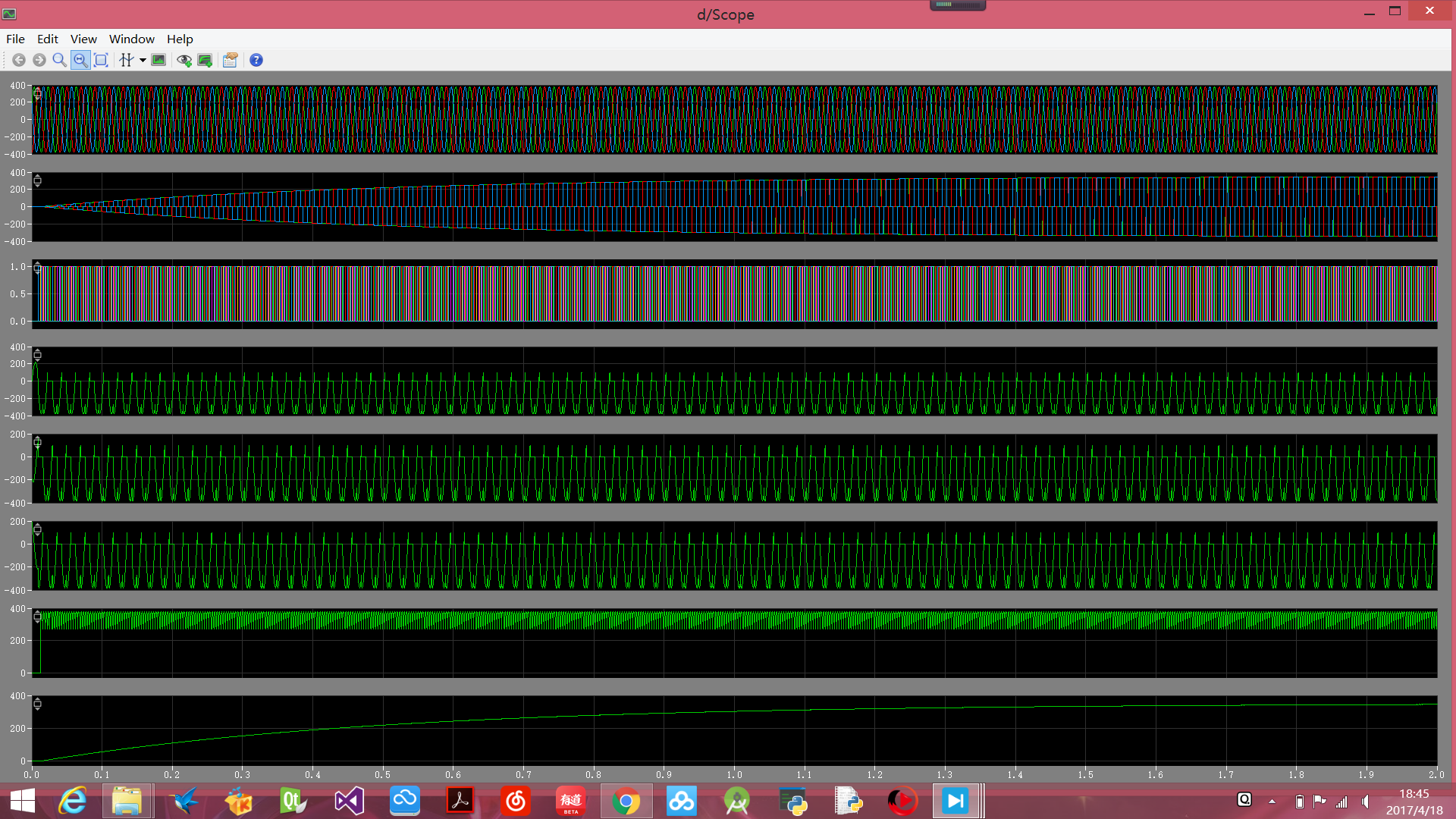
Task: Close the d/Scope window
Action: [x=1429, y=11]
